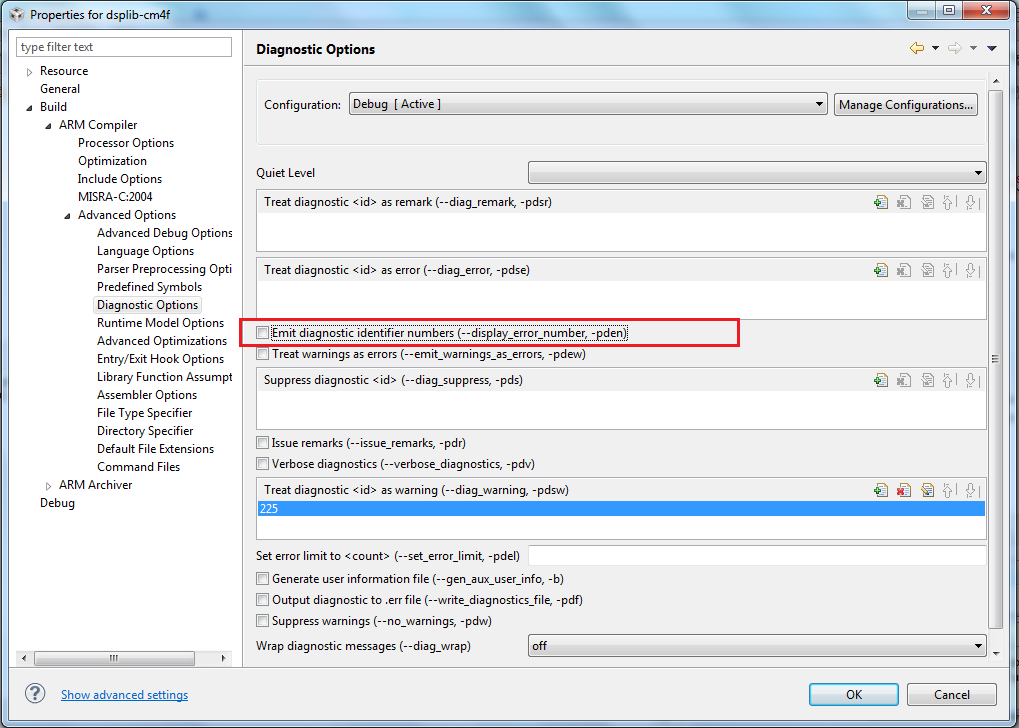Open the Show advanced settings link
The width and height of the screenshot is (1019, 728).
(x=124, y=695)
